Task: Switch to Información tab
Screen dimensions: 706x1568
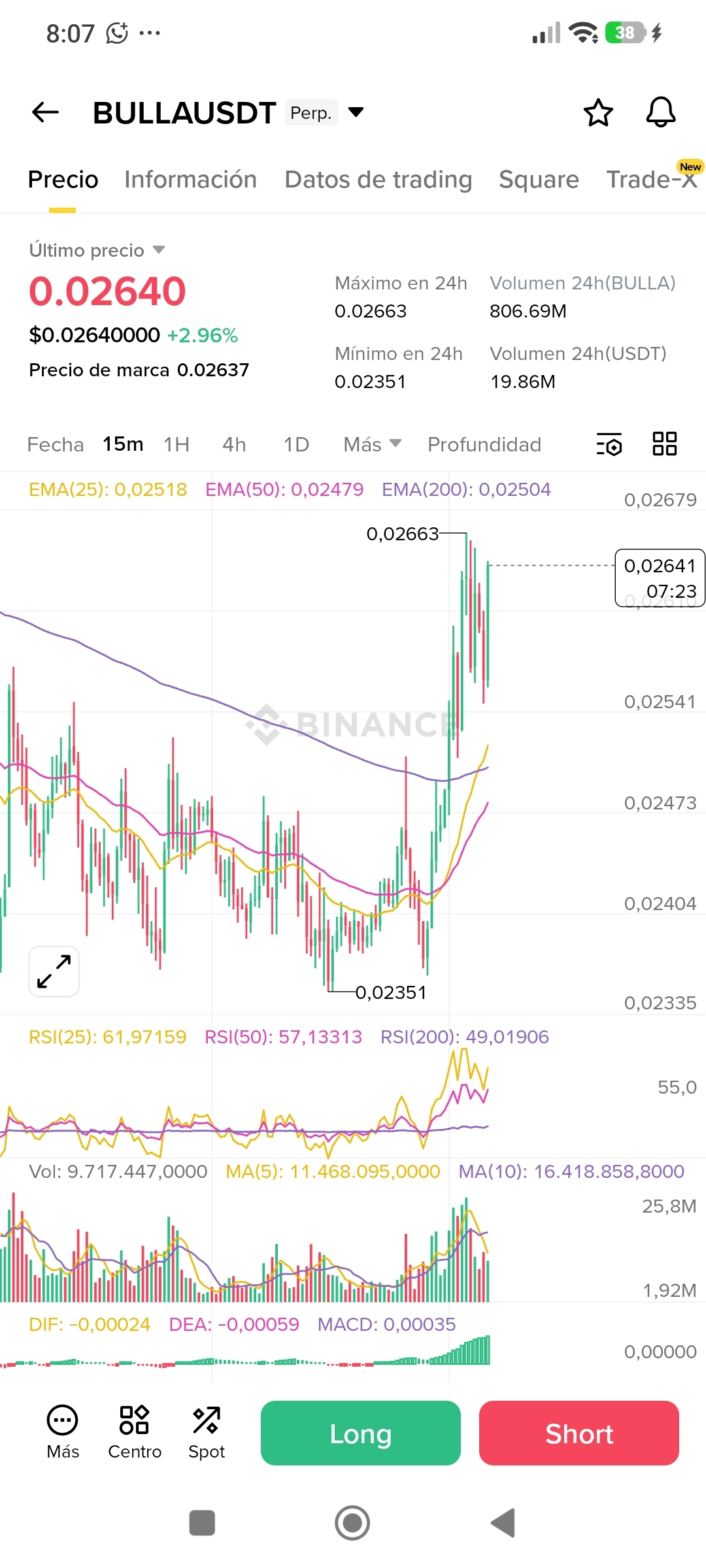Action: (190, 180)
